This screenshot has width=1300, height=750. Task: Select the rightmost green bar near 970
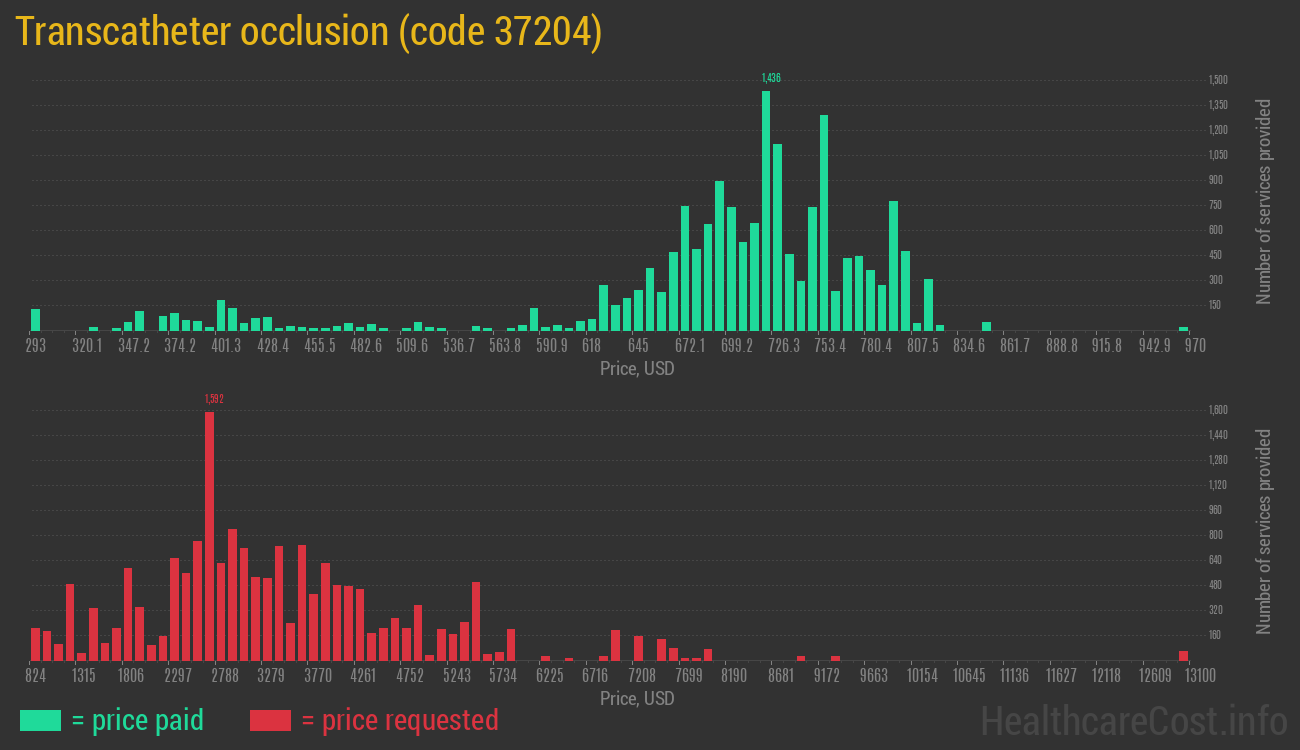tap(1183, 328)
